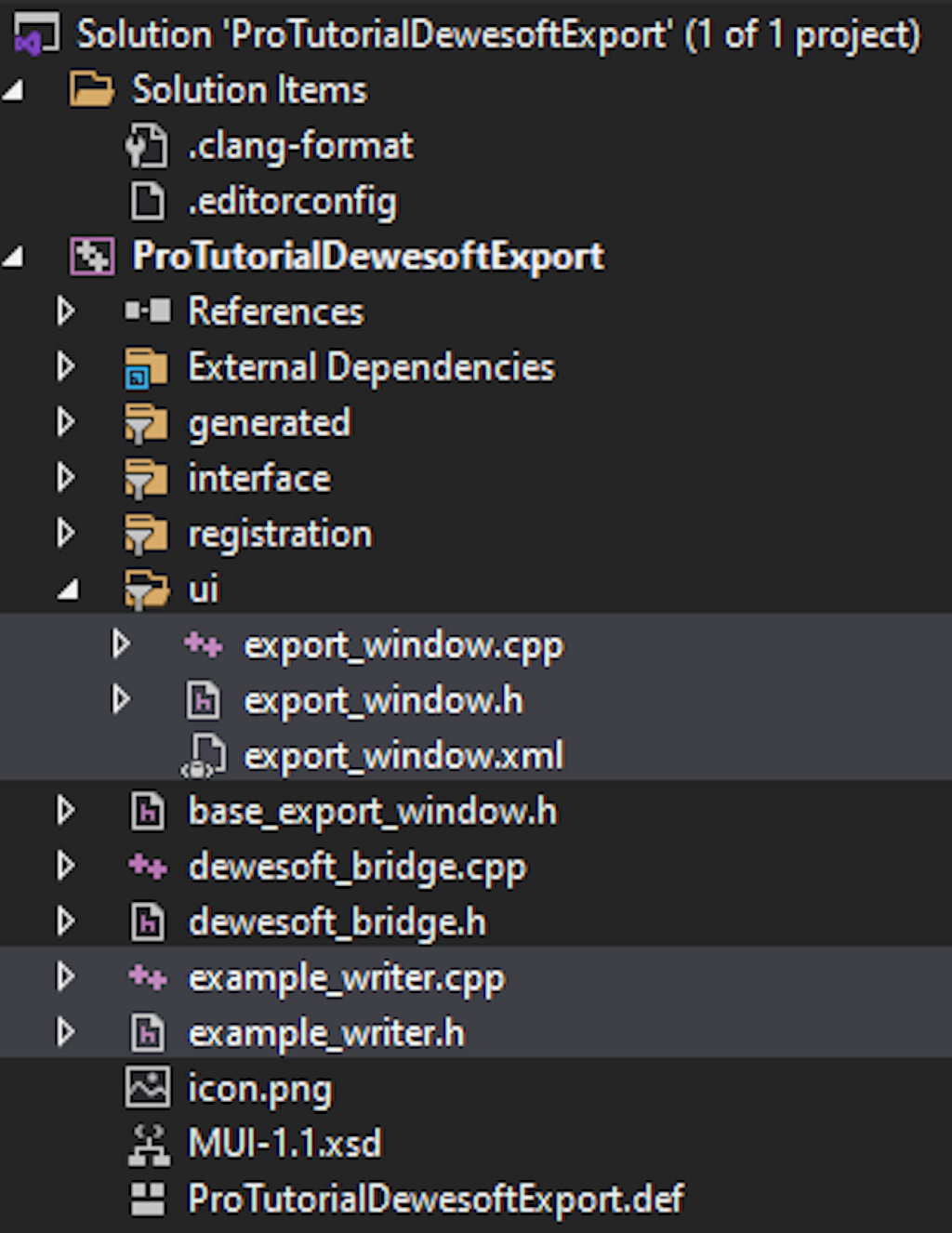Expand the dewesoft_bridge.h node
952x1233 pixels.
(x=65, y=921)
